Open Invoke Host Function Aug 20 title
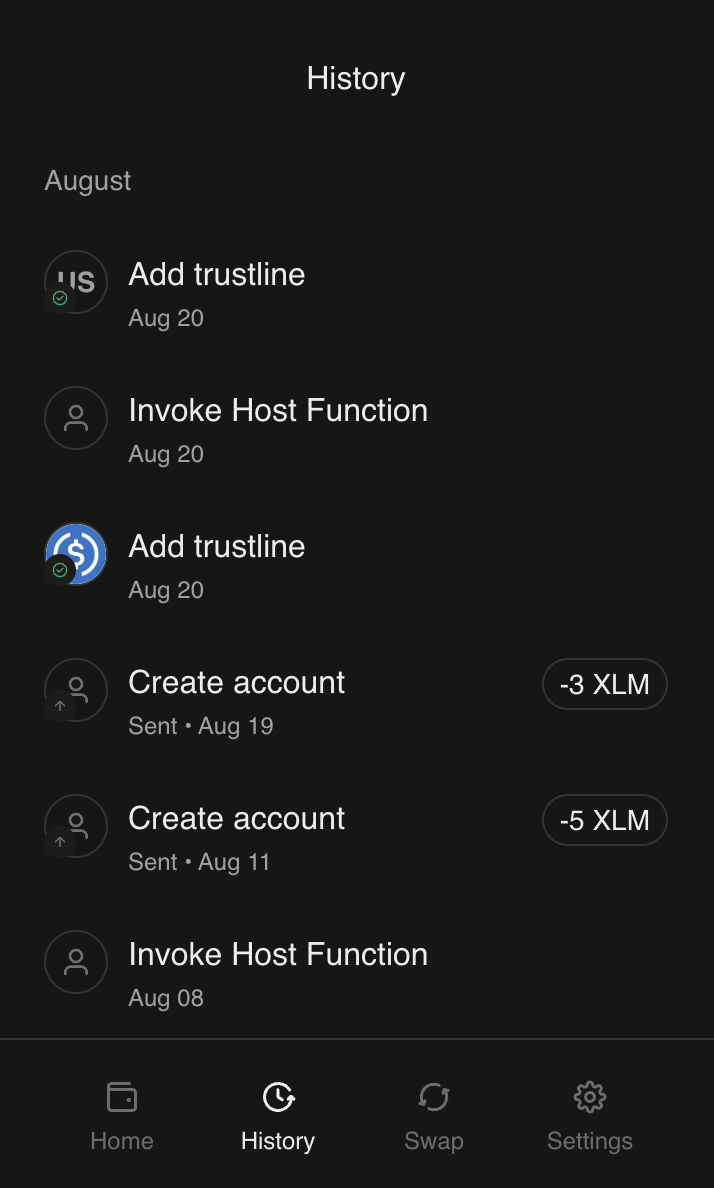 pos(278,410)
